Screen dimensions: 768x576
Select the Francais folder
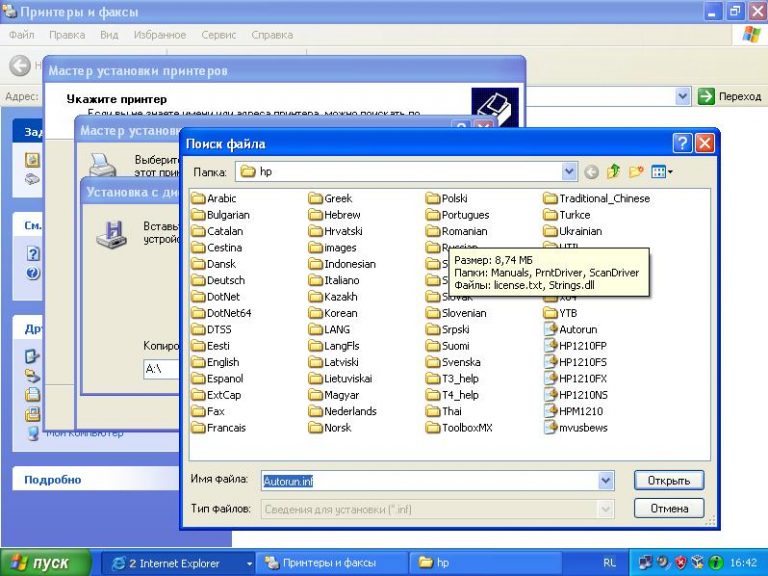[x=218, y=428]
